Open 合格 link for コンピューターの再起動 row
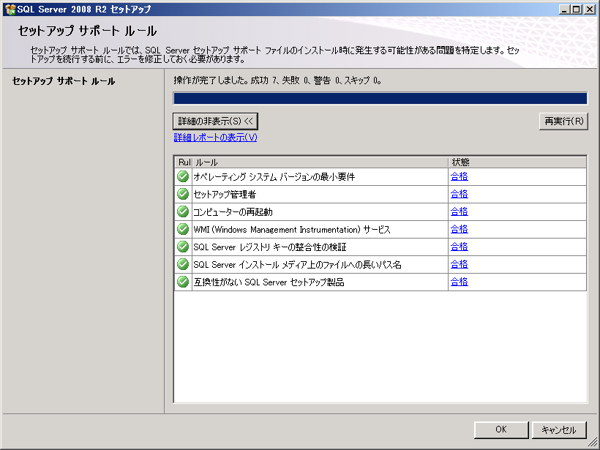The height and width of the screenshot is (450, 600). pyautogui.click(x=459, y=212)
